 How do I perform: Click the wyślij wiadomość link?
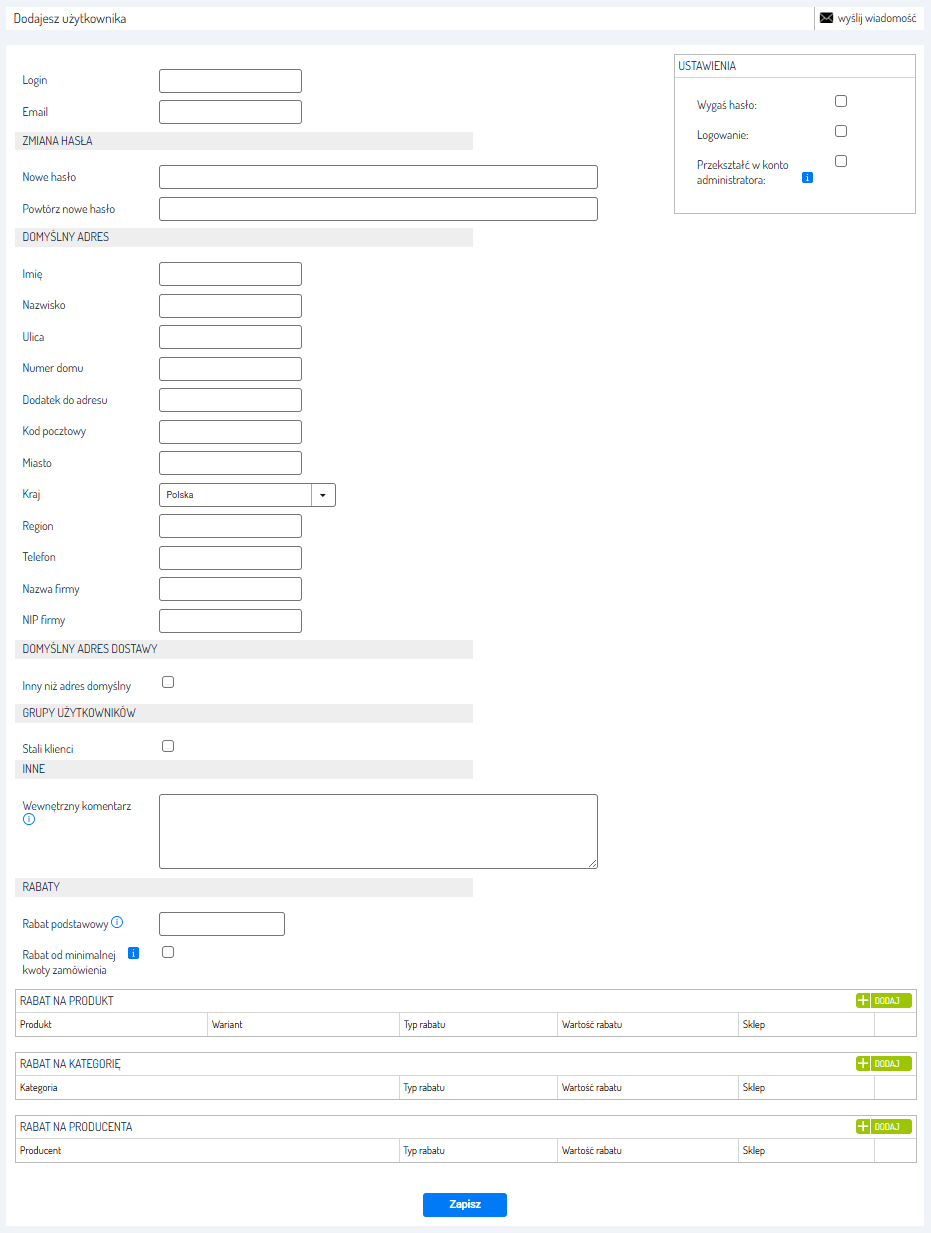click(x=877, y=18)
